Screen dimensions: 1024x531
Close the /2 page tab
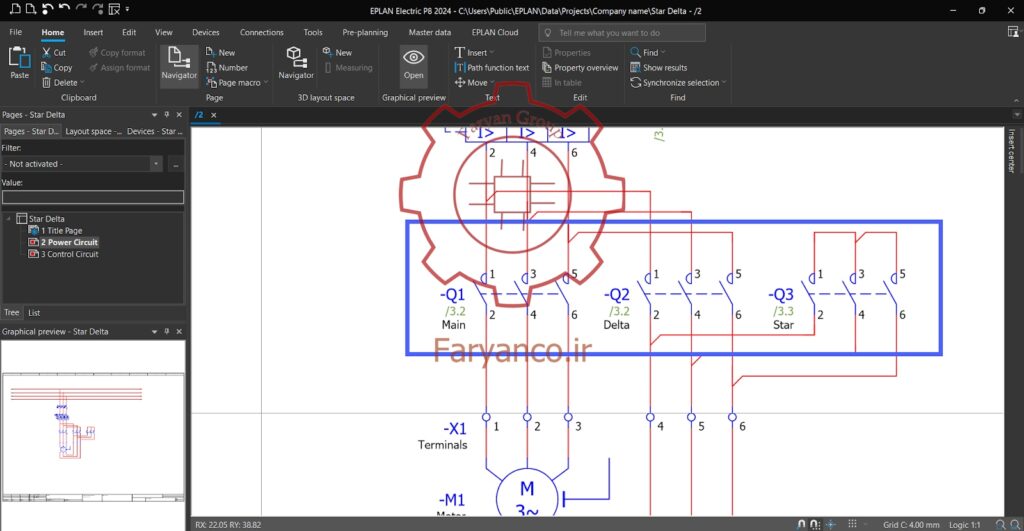click(214, 115)
